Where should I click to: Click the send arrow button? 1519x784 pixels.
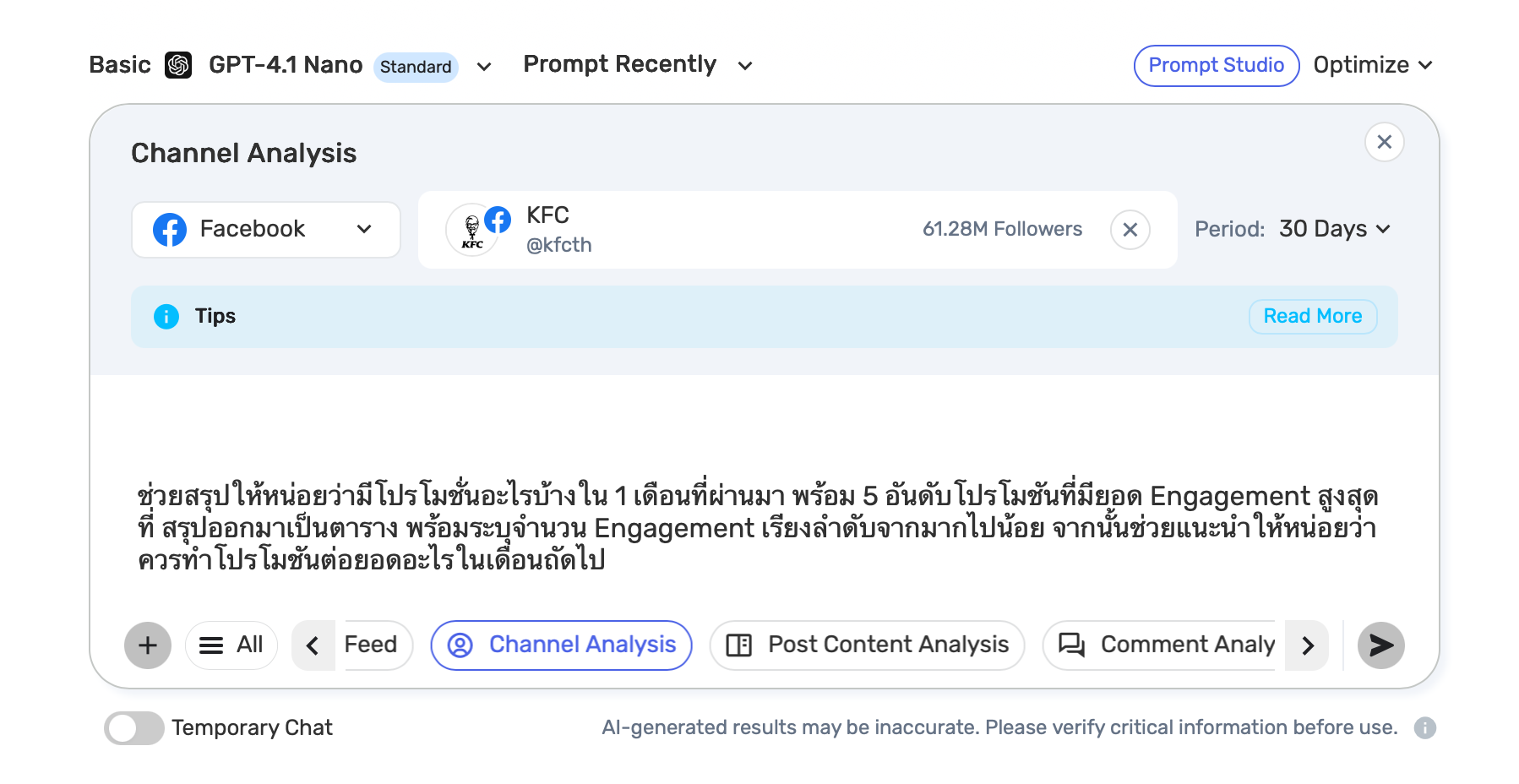(x=1380, y=645)
